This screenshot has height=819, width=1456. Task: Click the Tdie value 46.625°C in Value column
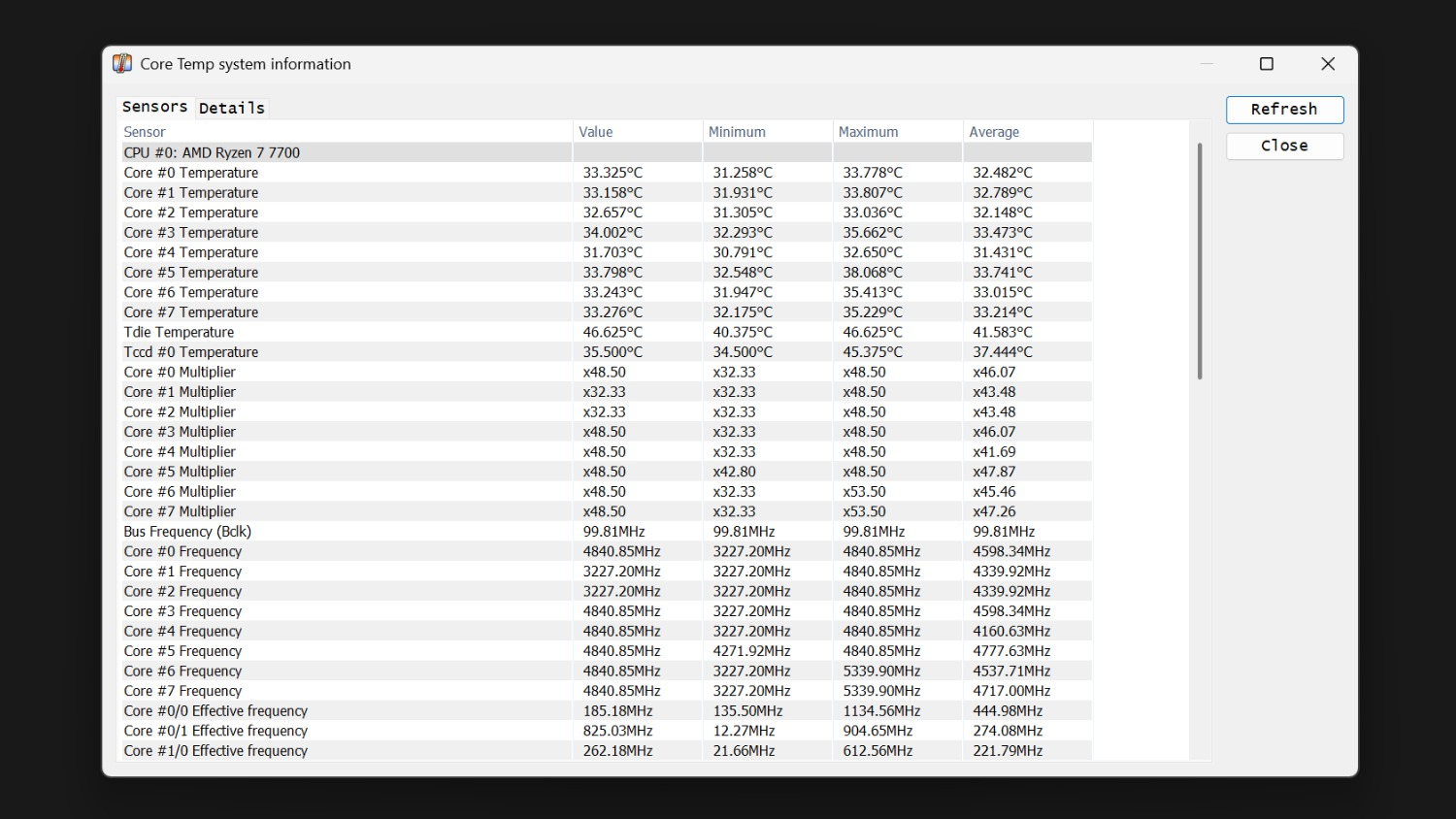[612, 332]
